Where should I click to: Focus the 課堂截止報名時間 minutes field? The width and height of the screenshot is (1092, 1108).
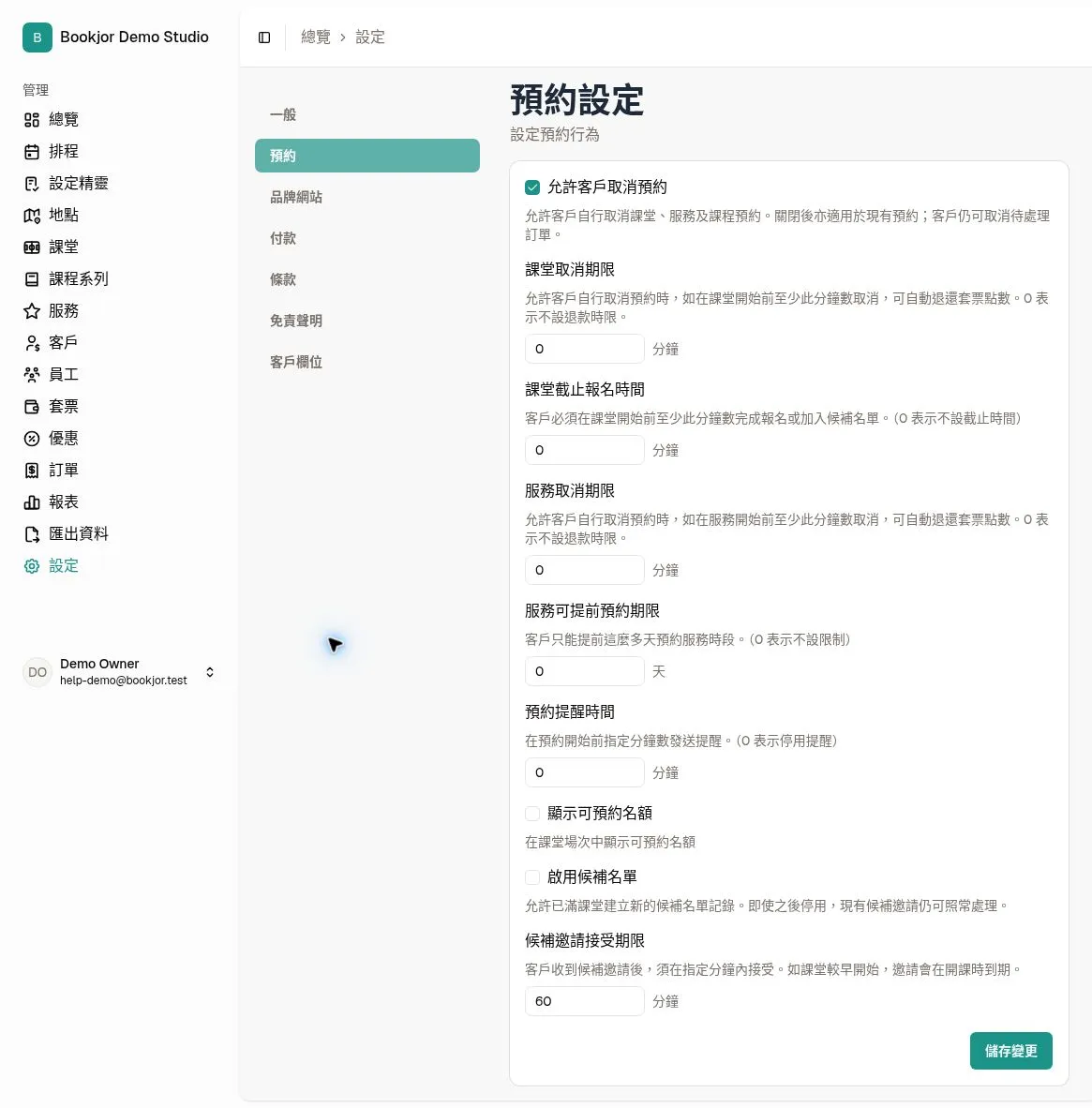click(x=585, y=450)
